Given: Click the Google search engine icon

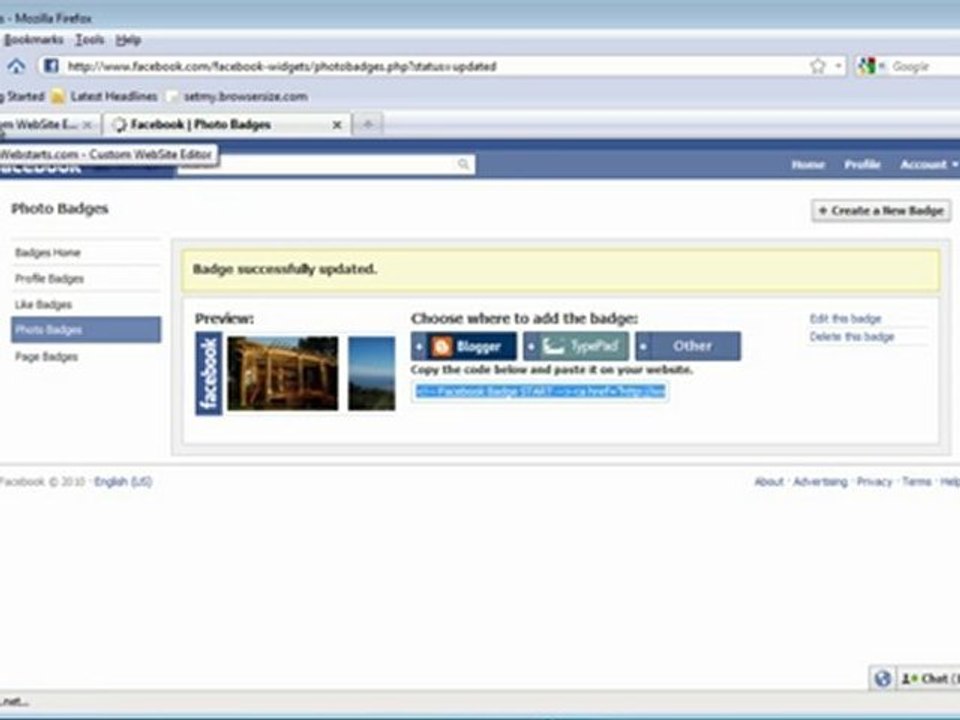Looking at the screenshot, I should coord(866,66).
